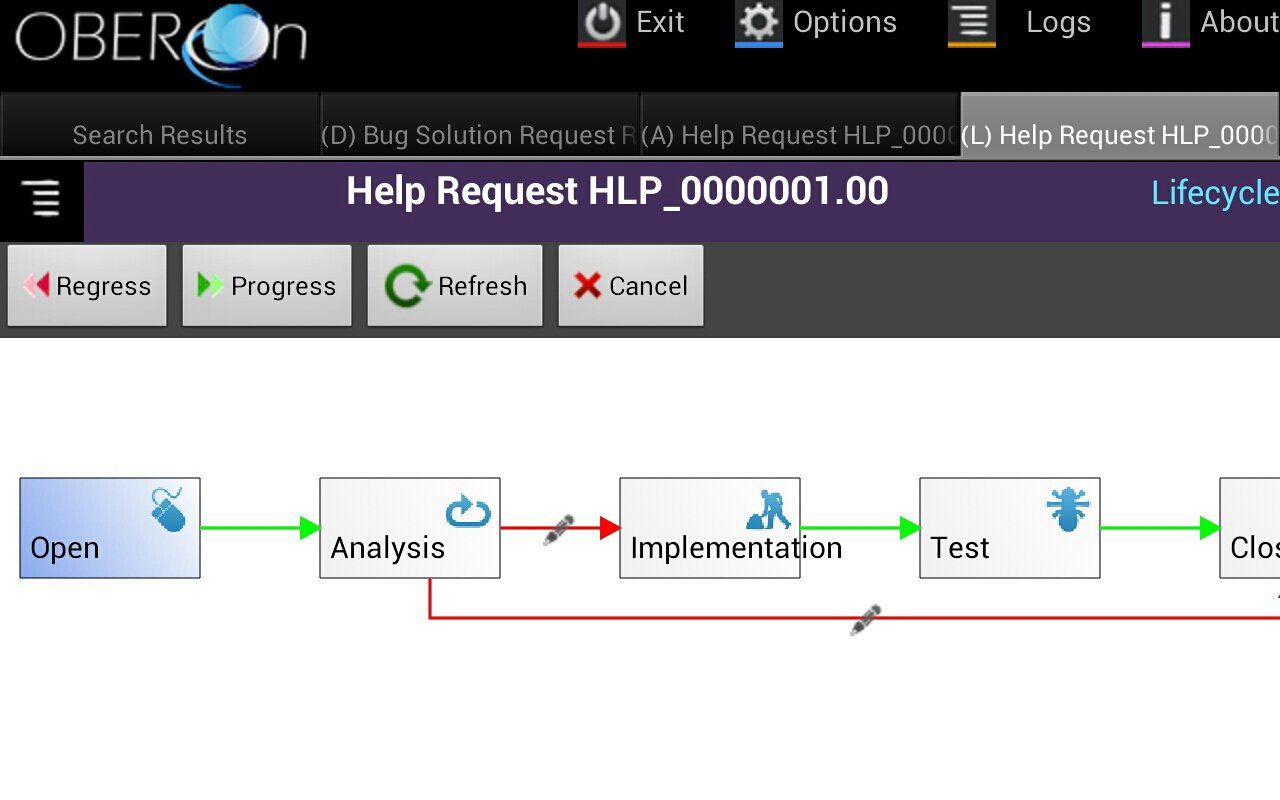Switch to the Search Results tab
The image size is (1280, 800).
160,126
